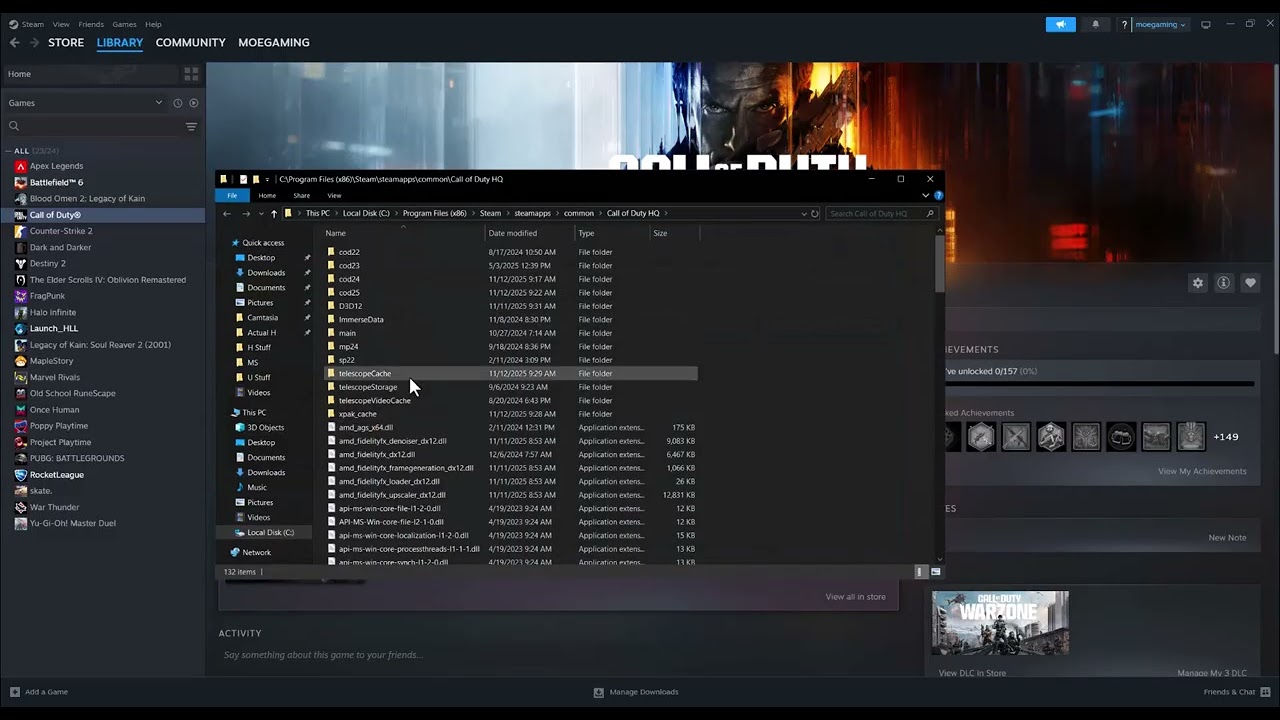Refresh the Explorer folder view
This screenshot has height=720, width=1280.
[815, 213]
